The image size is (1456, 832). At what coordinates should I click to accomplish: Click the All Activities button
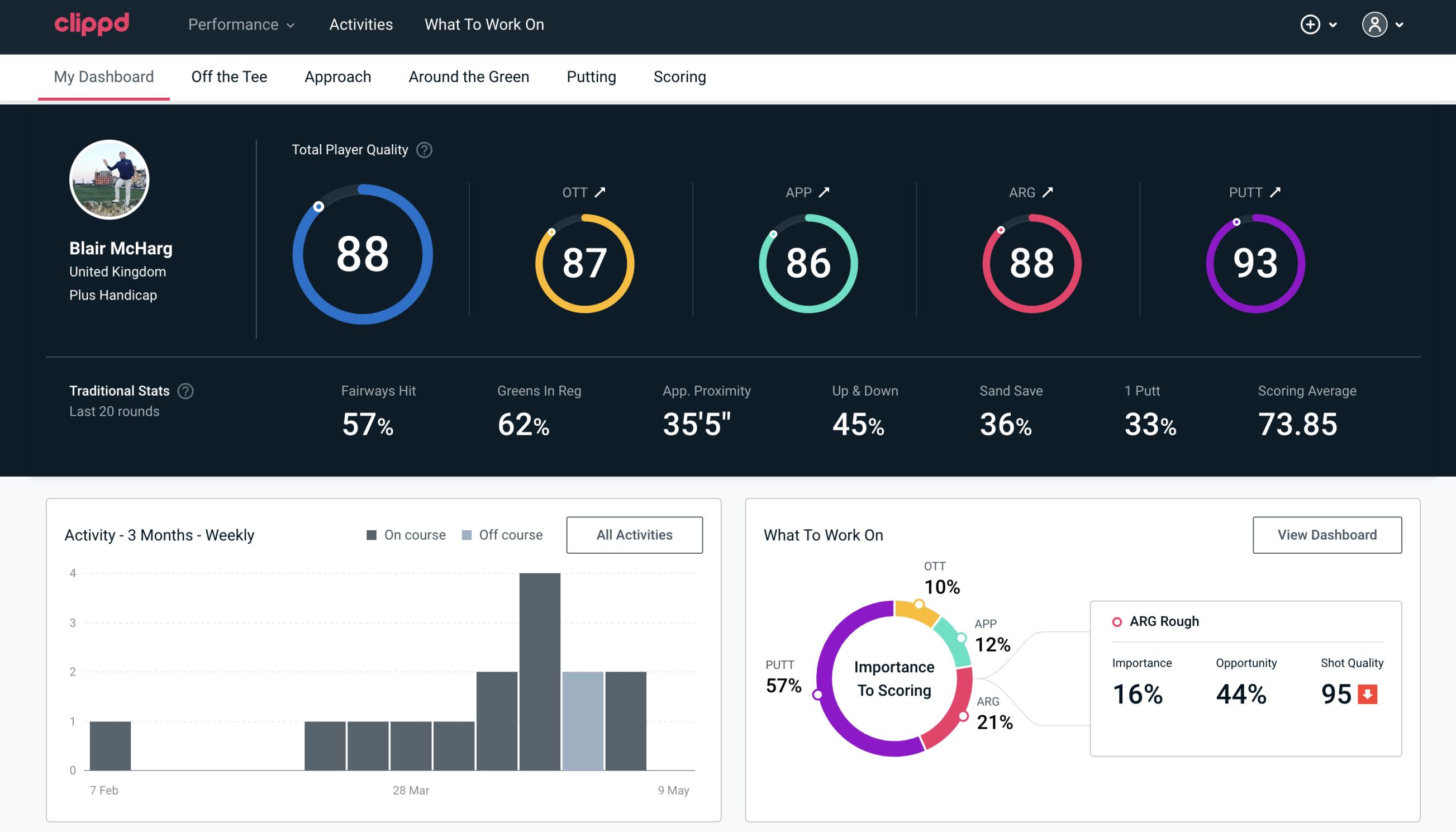click(x=634, y=534)
